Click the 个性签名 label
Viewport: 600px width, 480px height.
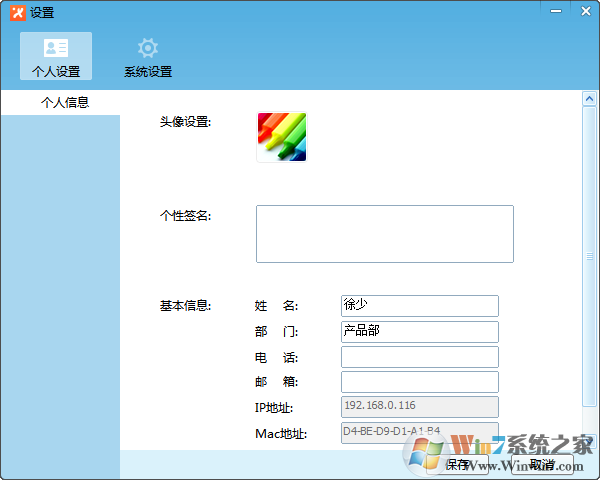pyautogui.click(x=186, y=216)
